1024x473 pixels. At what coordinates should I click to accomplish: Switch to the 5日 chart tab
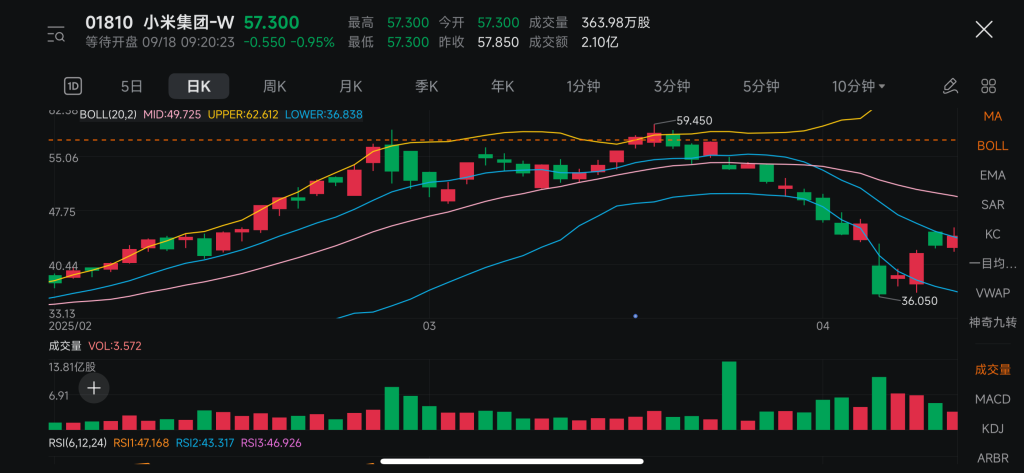click(132, 86)
